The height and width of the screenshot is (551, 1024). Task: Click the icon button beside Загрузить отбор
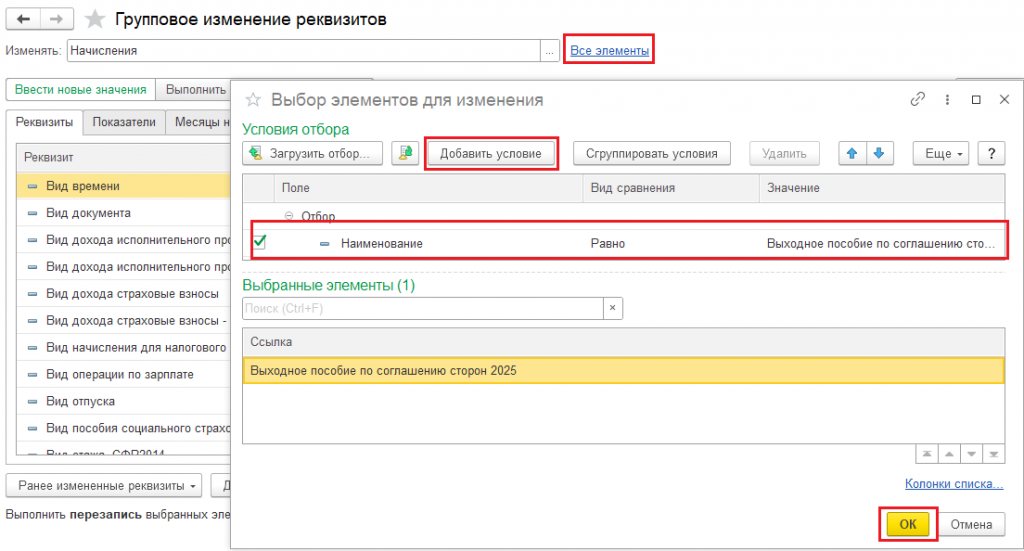pyautogui.click(x=404, y=153)
